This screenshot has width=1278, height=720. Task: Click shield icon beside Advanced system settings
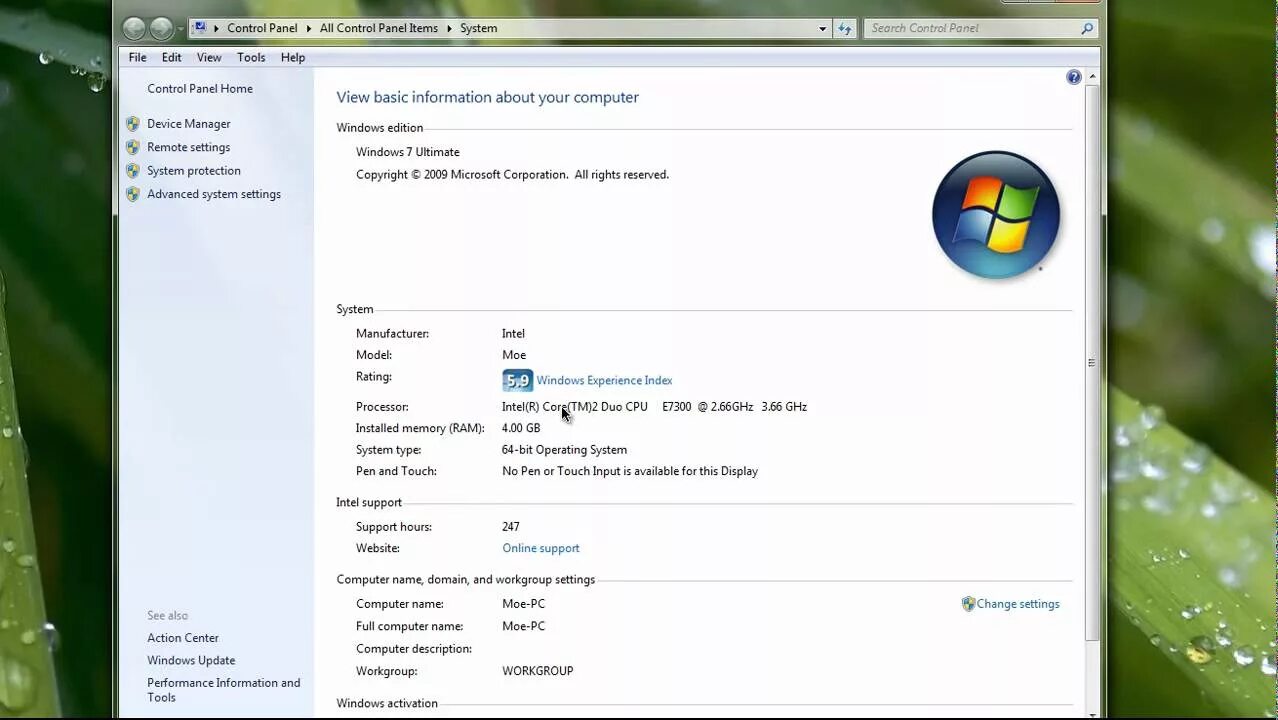click(133, 194)
